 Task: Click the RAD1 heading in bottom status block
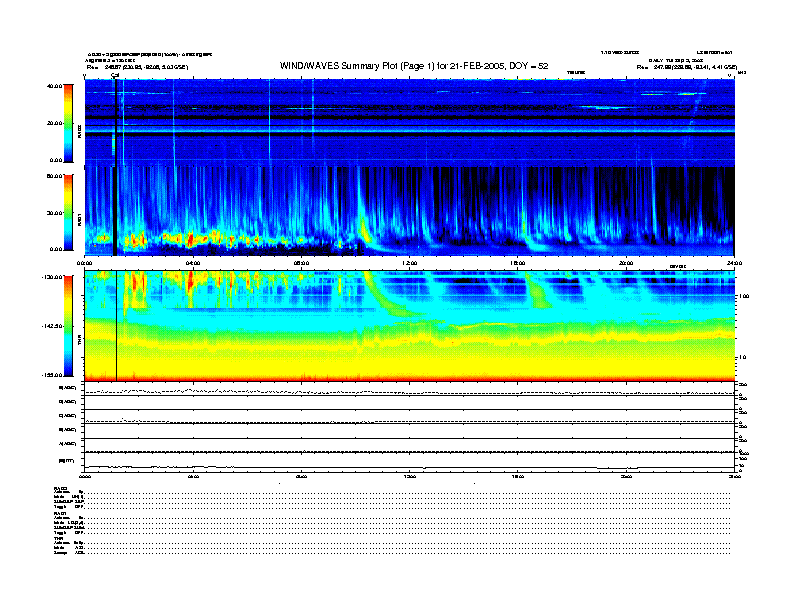pyautogui.click(x=61, y=513)
